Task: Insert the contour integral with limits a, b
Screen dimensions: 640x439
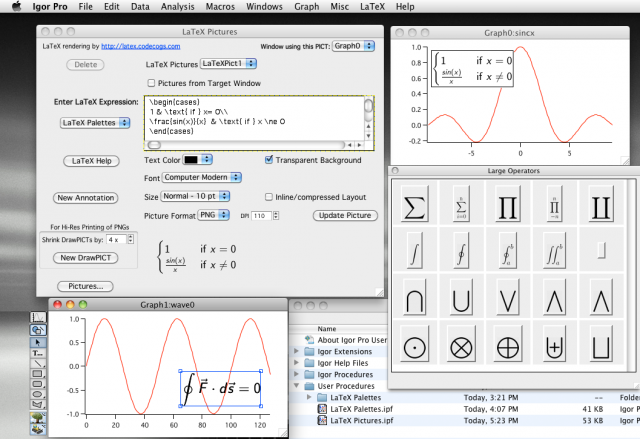Action: click(508, 250)
